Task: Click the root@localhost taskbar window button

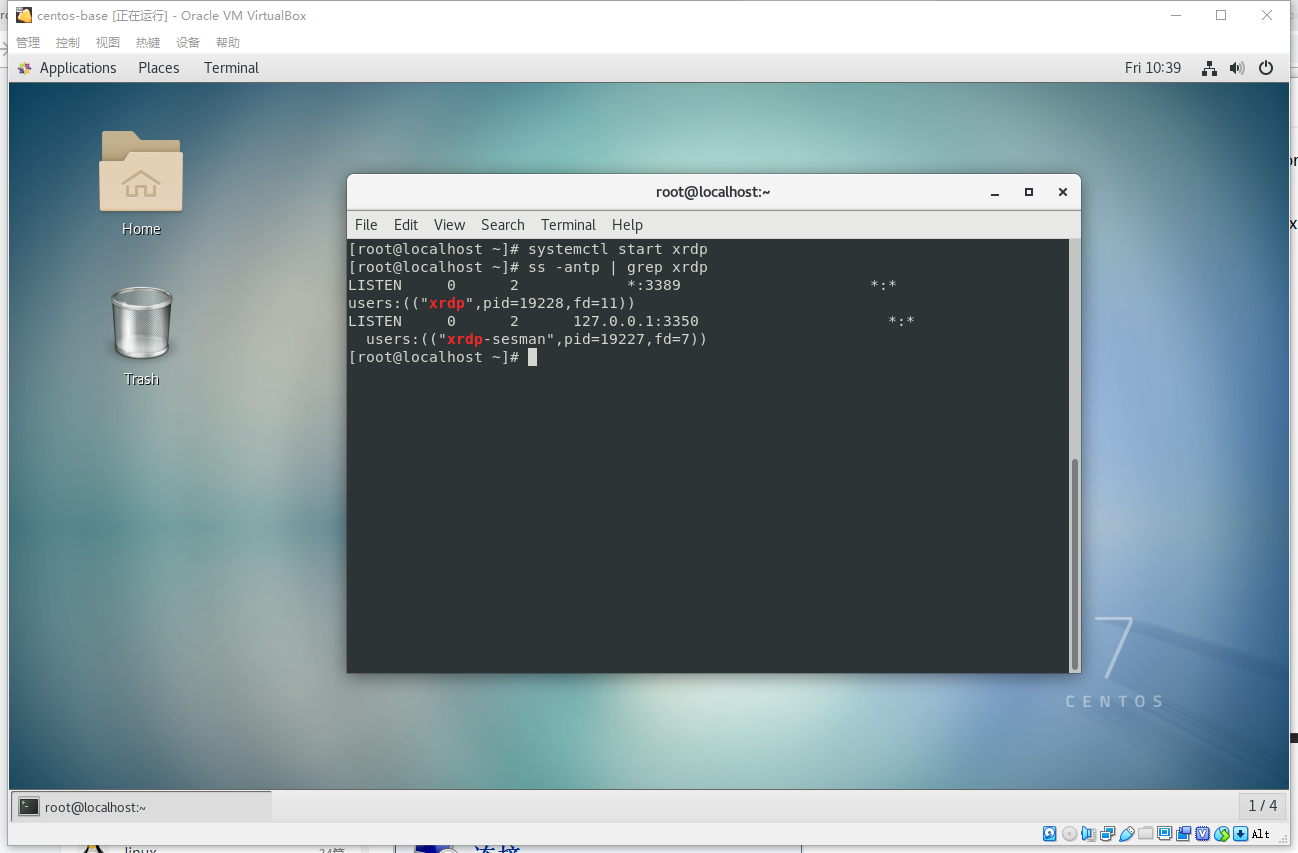Action: pyautogui.click(x=140, y=806)
